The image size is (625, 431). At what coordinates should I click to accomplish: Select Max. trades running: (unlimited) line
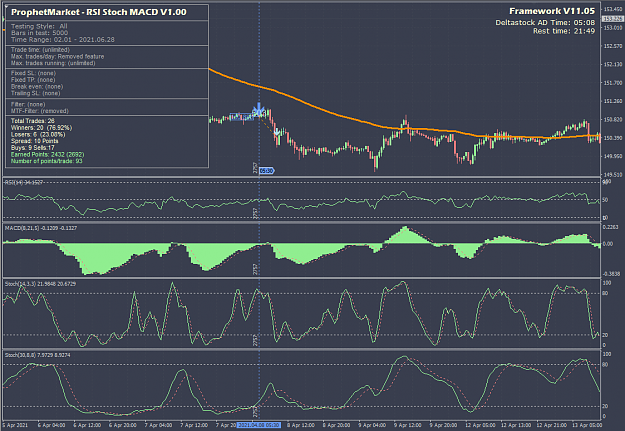click(x=53, y=63)
